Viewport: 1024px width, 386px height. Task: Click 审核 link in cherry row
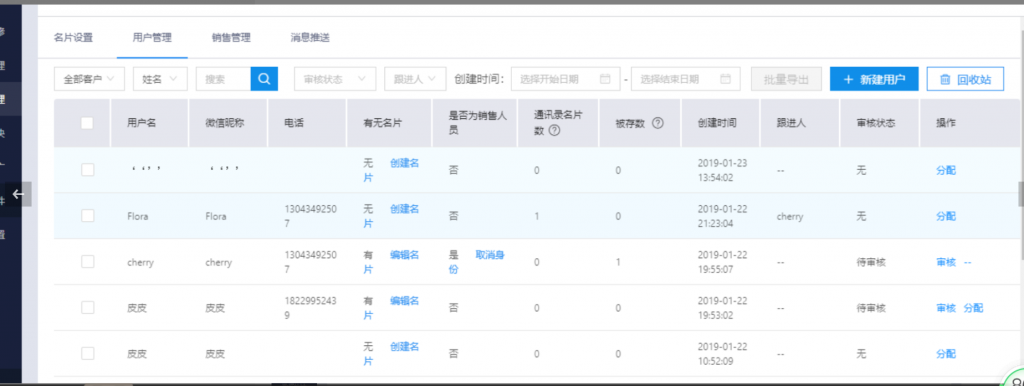click(x=946, y=262)
